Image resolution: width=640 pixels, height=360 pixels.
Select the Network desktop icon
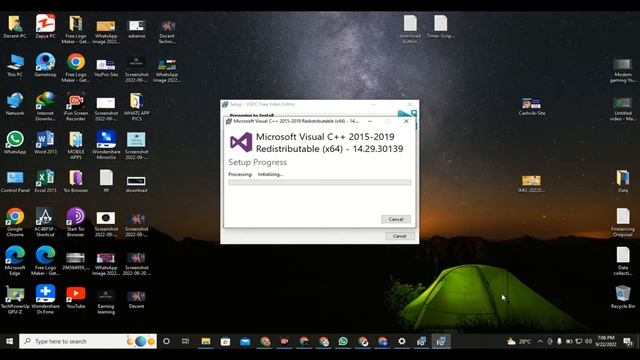15,104
